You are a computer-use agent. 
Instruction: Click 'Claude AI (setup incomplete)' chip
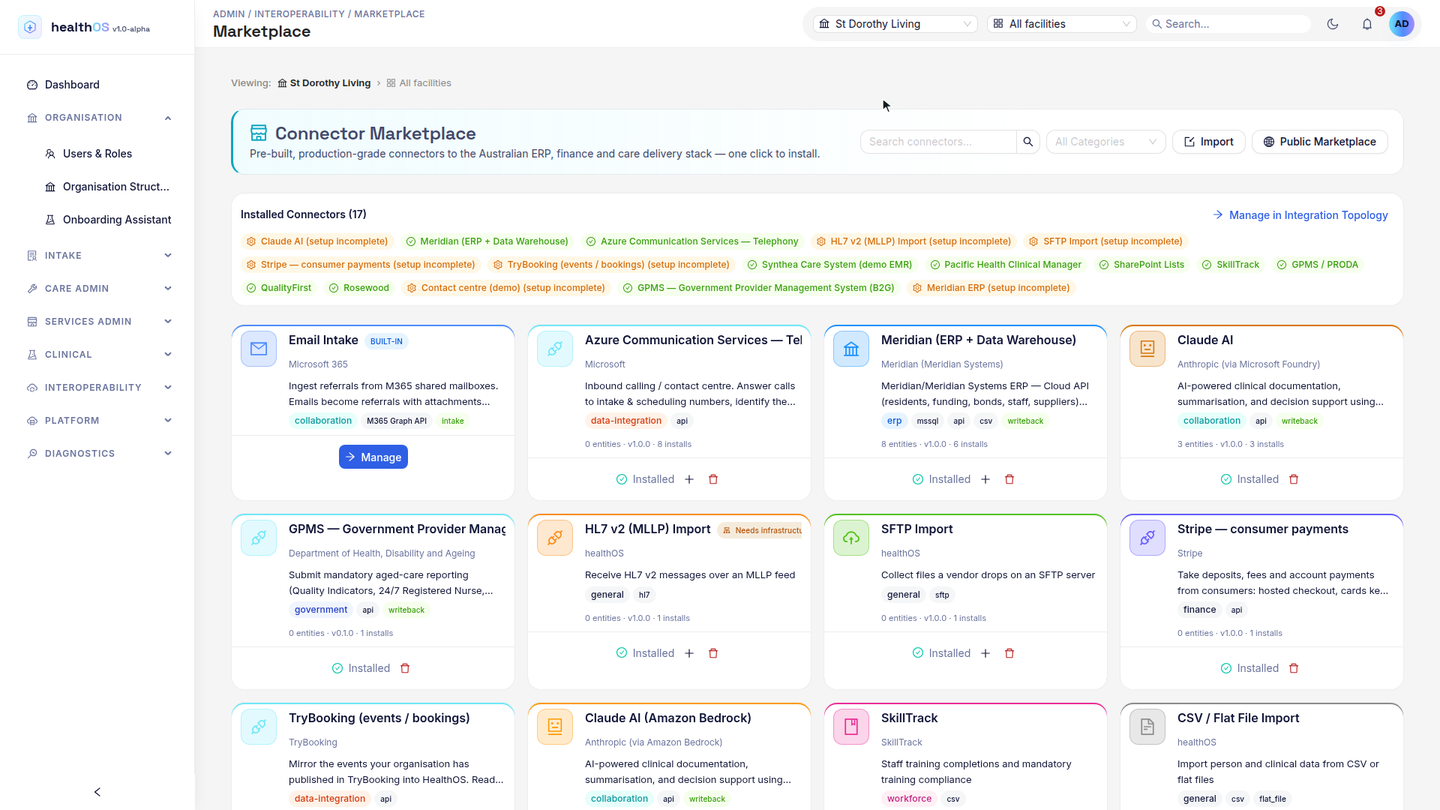pos(317,241)
